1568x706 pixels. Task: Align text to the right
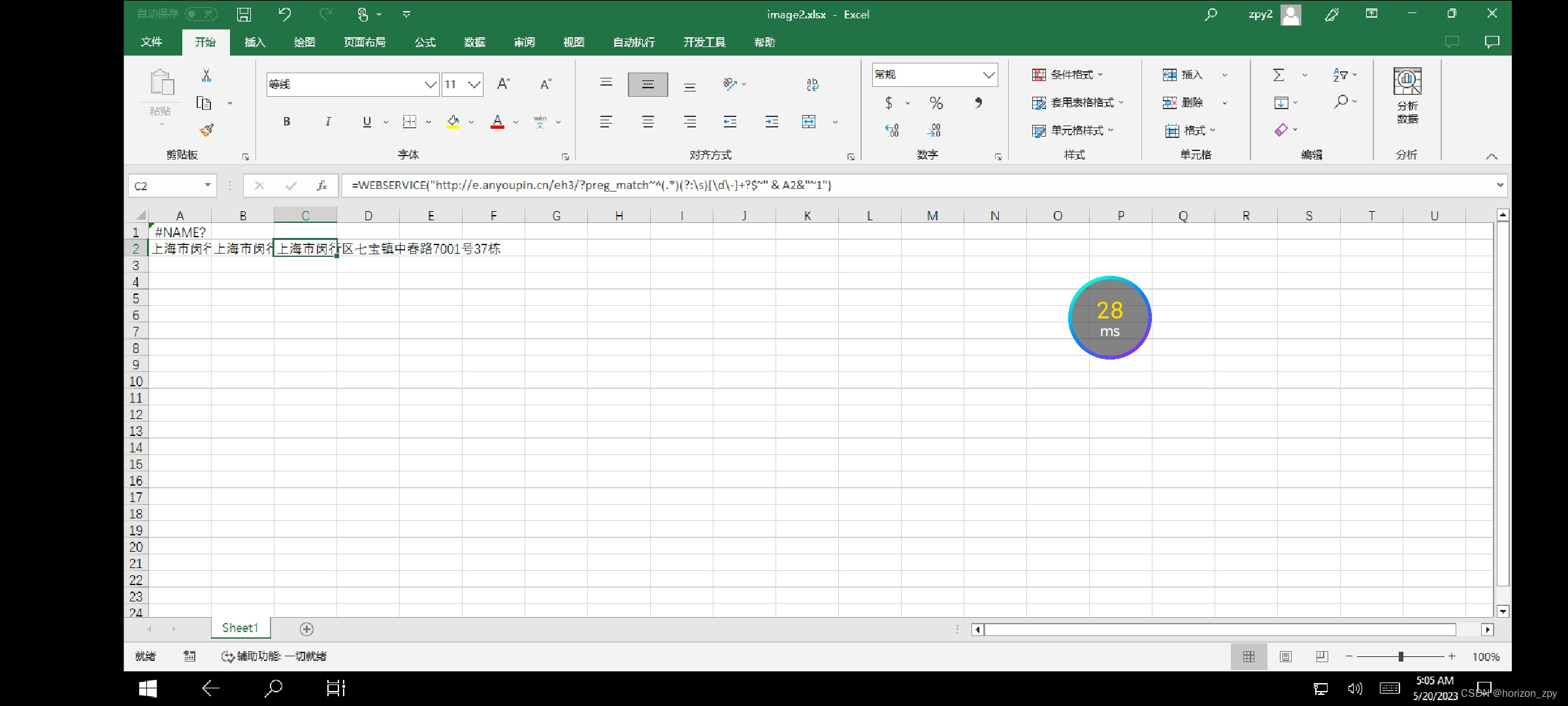(x=690, y=122)
